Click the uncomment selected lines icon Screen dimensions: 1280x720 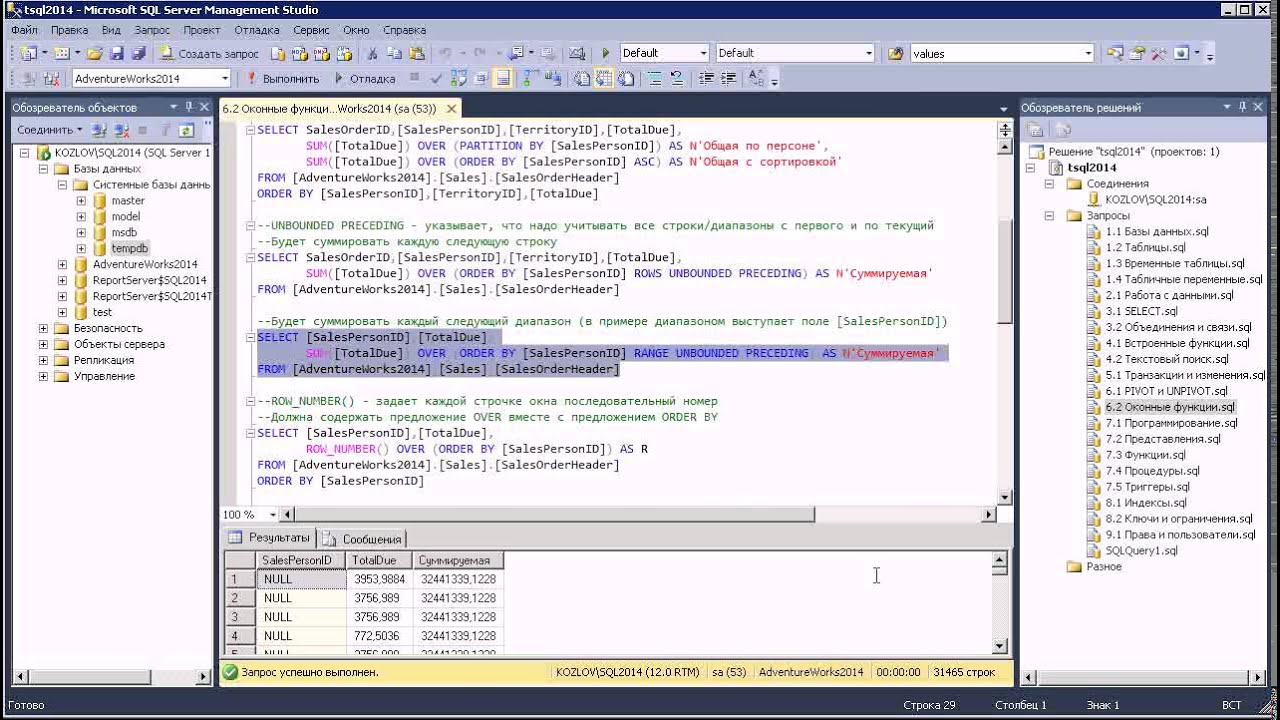(x=677, y=78)
